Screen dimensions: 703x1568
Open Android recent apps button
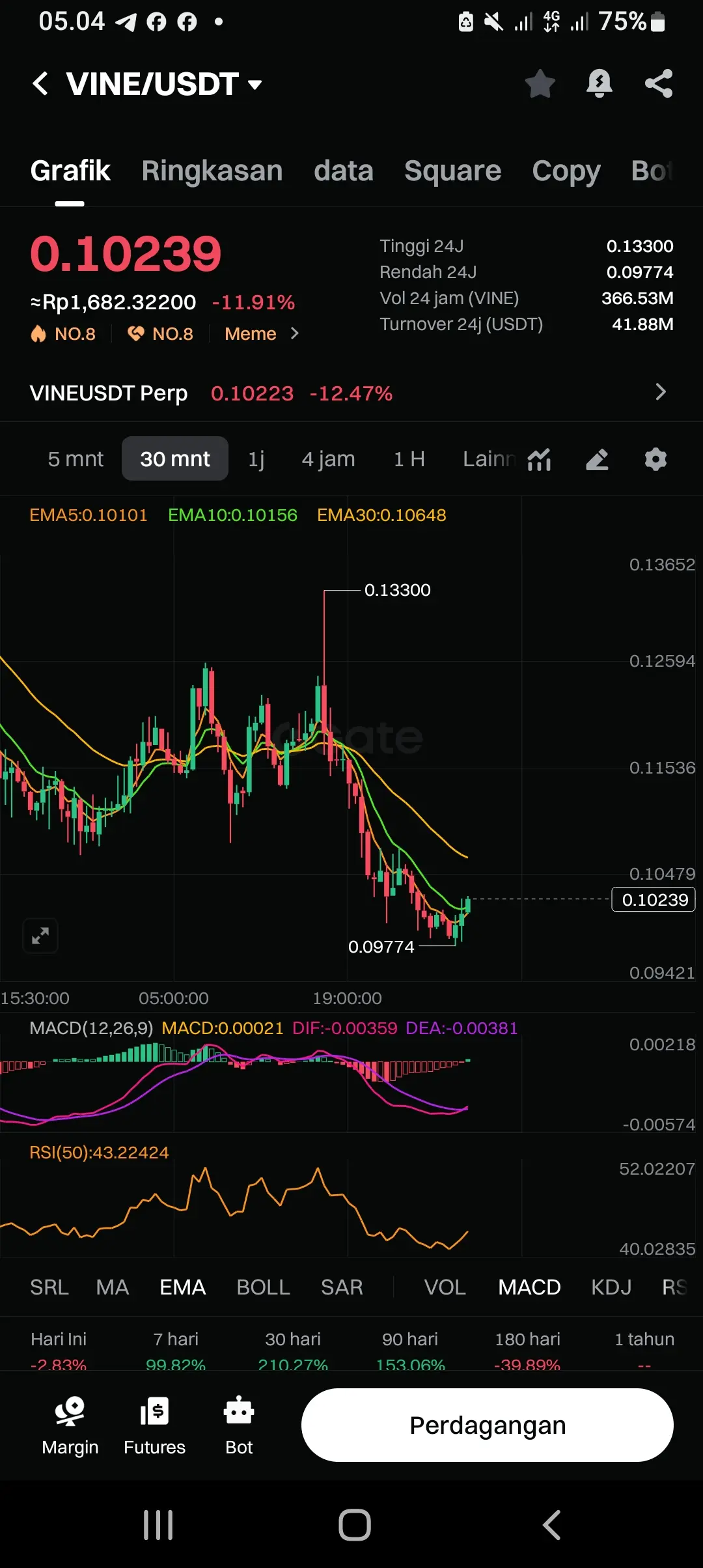point(158,1525)
